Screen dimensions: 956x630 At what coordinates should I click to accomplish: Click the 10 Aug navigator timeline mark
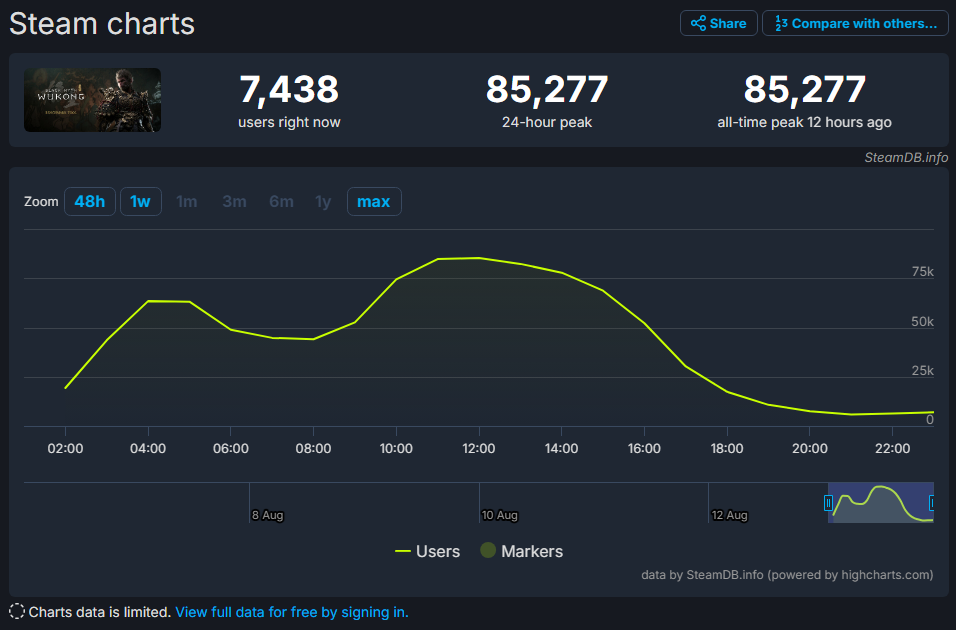pos(499,515)
